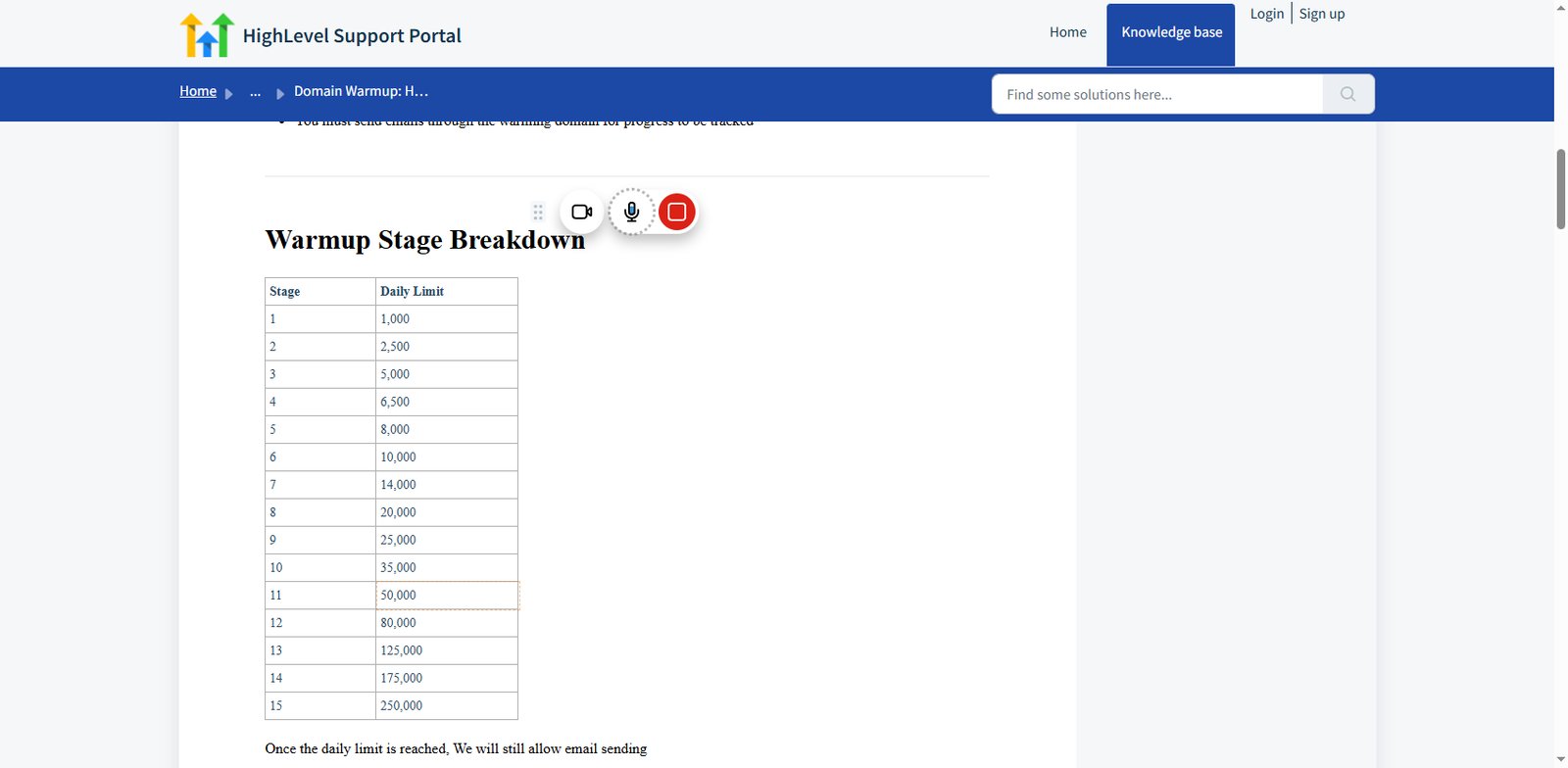Click the 8,000 daily limit cell
Viewport: 1568px width, 768px height.
(x=447, y=429)
